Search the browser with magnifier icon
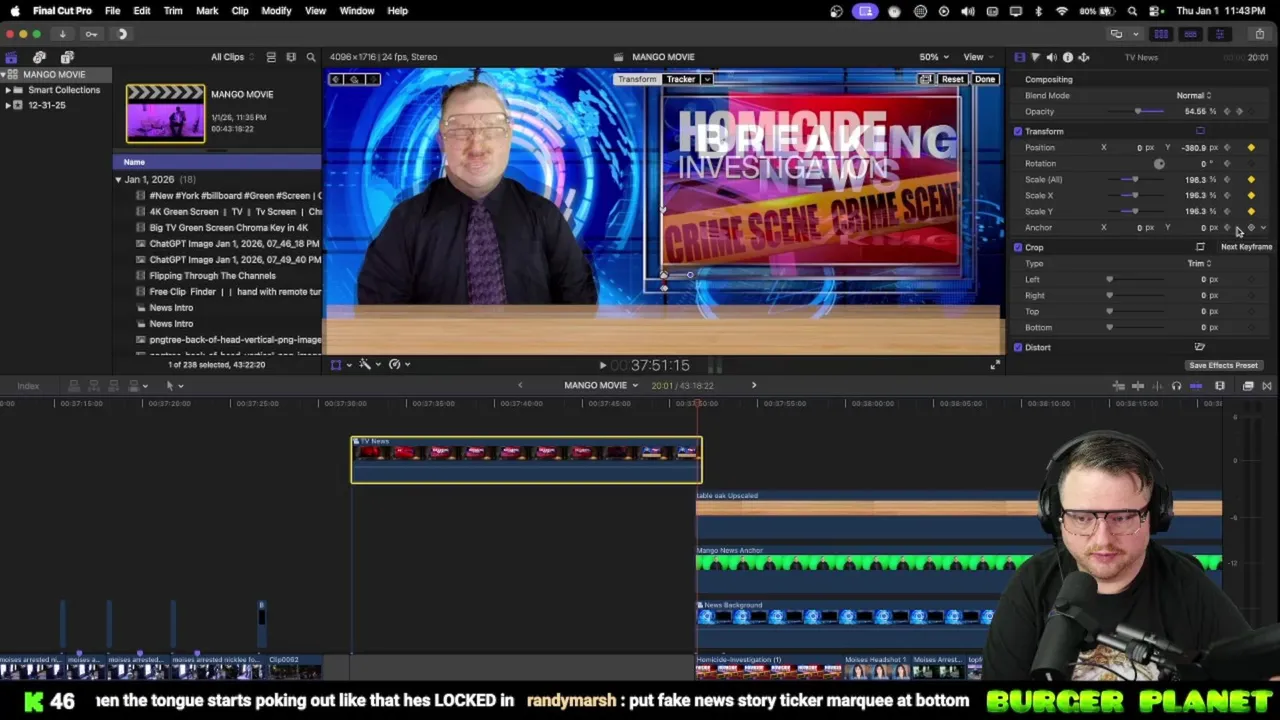1280x720 pixels. (x=311, y=57)
